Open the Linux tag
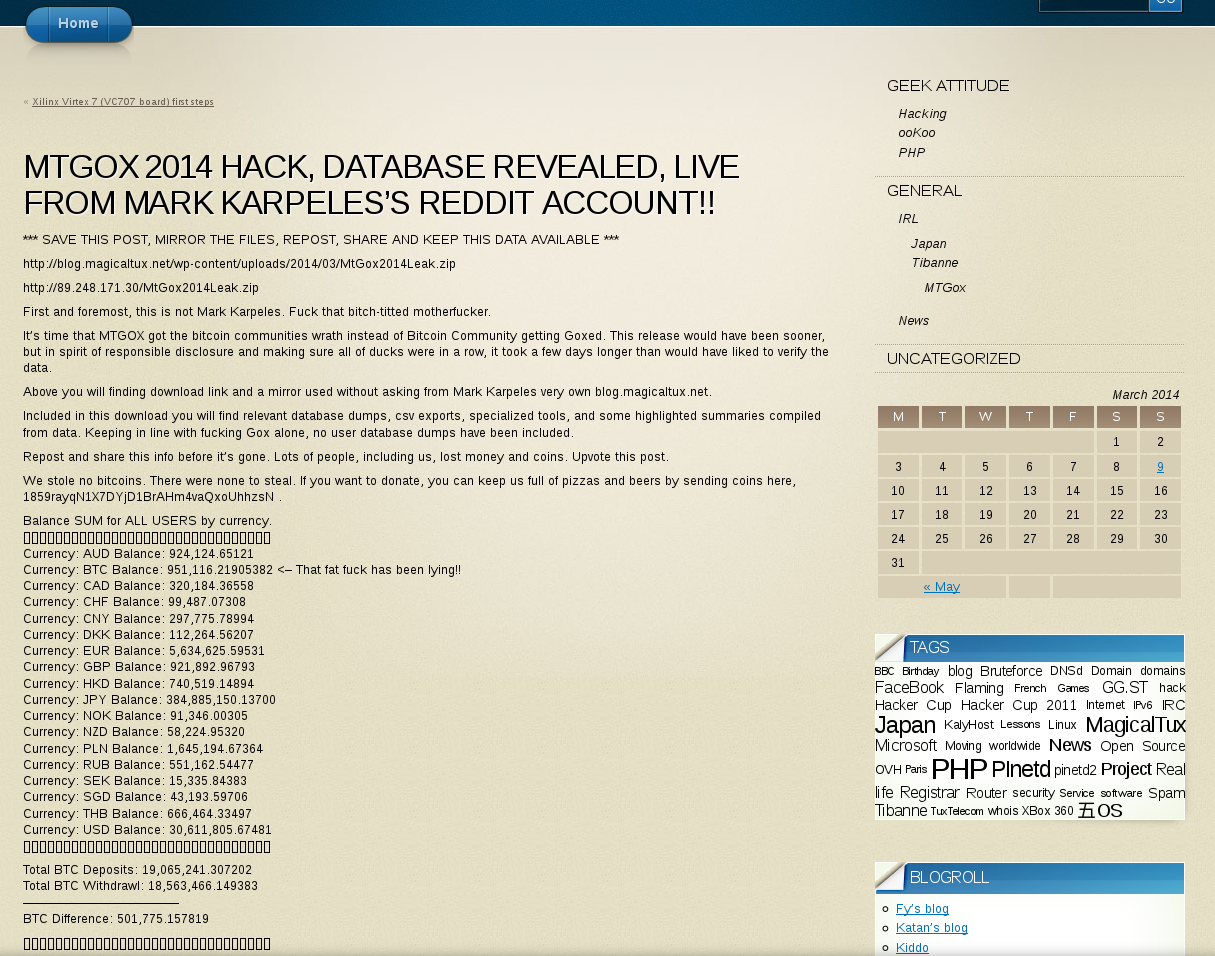1215x956 pixels. [1062, 725]
